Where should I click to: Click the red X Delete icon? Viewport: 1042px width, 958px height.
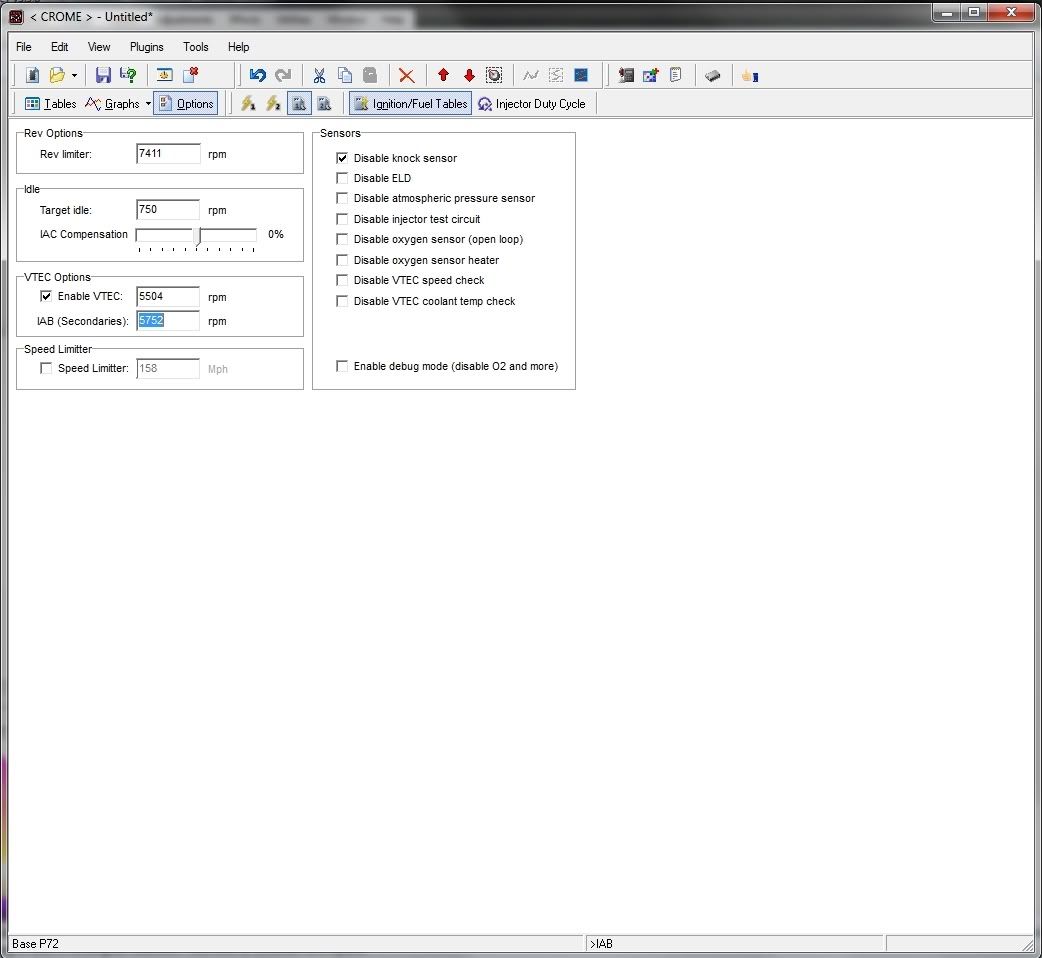tap(407, 76)
